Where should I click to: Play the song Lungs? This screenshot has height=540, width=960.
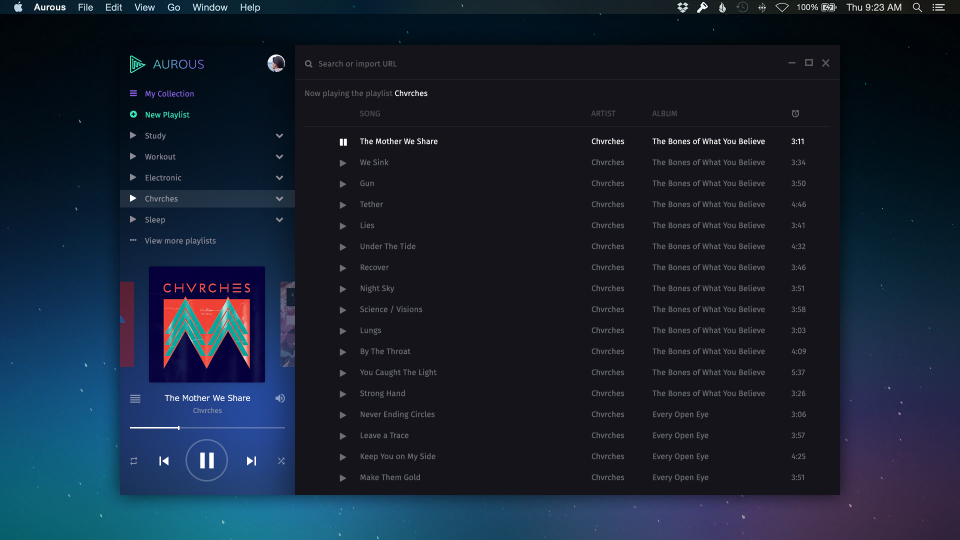(x=343, y=331)
